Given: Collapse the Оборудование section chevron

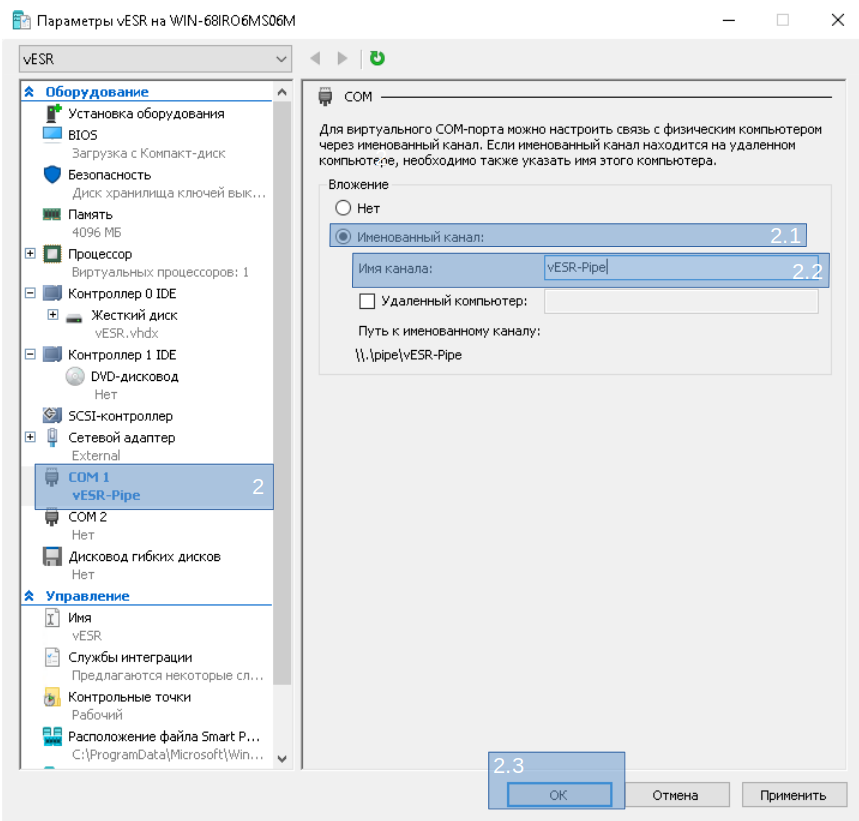Looking at the screenshot, I should click(x=29, y=91).
